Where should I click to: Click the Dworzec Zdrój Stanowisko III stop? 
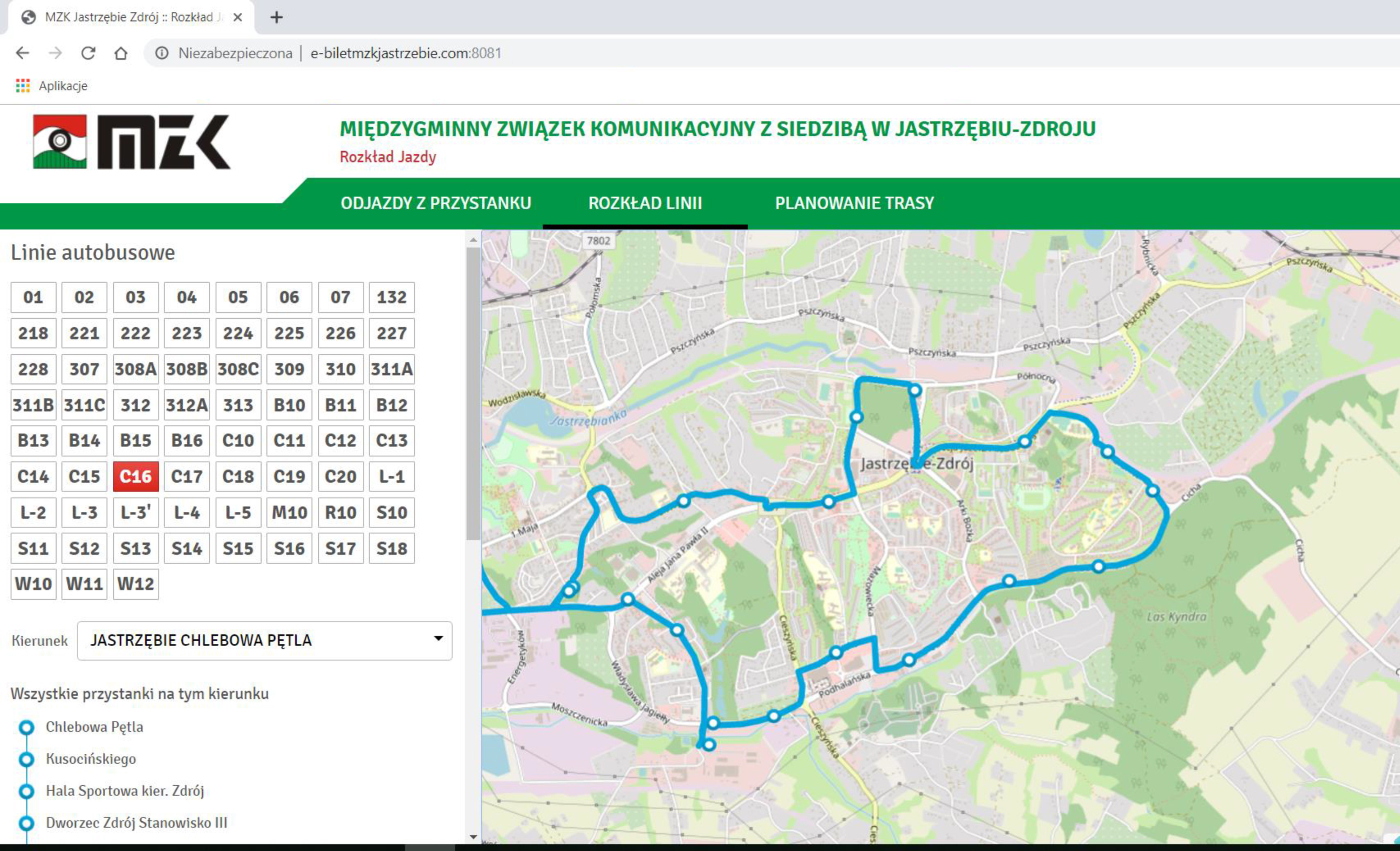(136, 822)
